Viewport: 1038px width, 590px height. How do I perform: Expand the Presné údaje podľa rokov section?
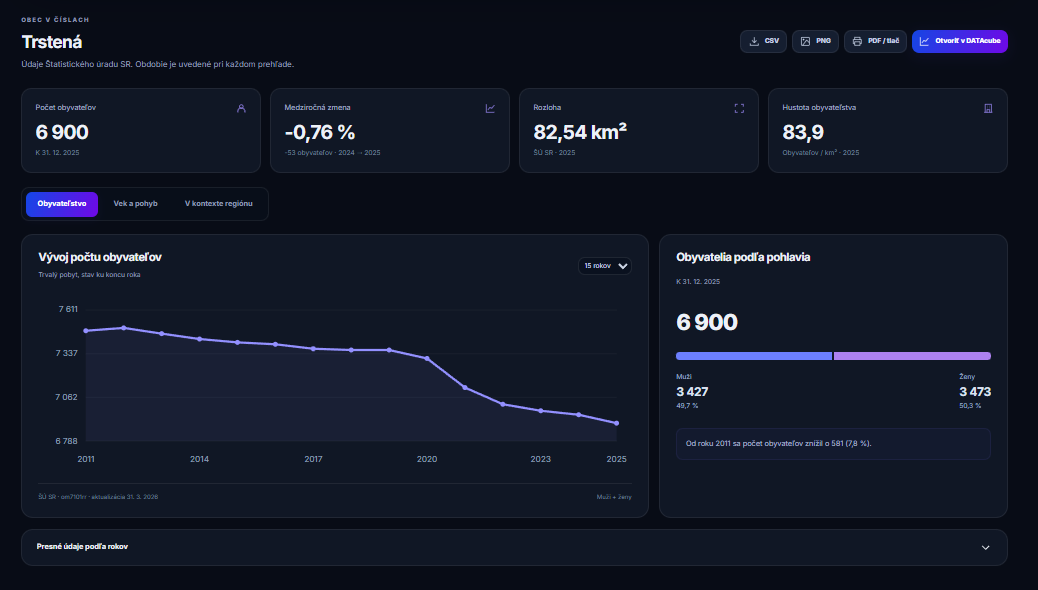click(514, 547)
